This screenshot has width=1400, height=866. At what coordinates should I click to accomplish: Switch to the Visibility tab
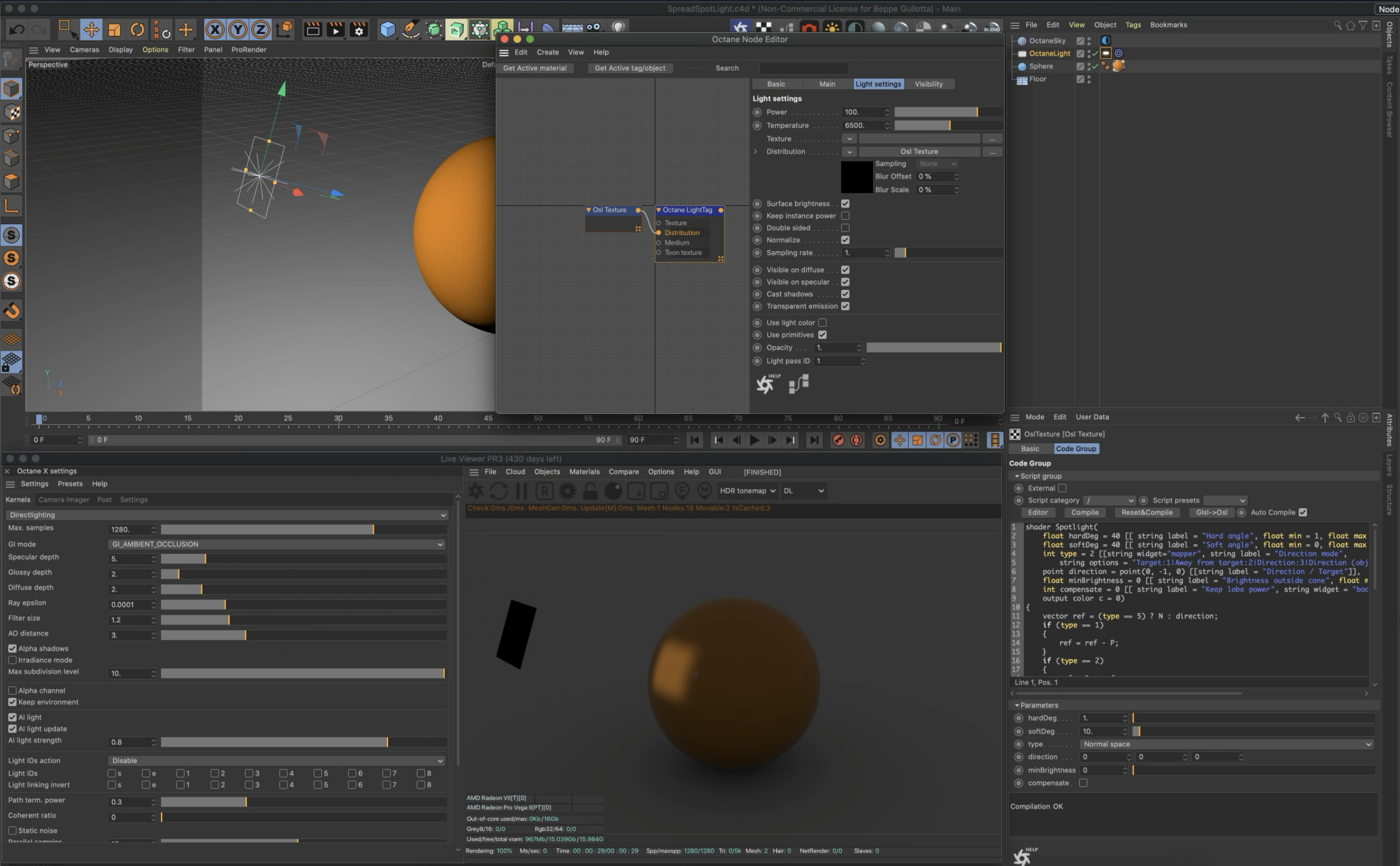tap(928, 84)
